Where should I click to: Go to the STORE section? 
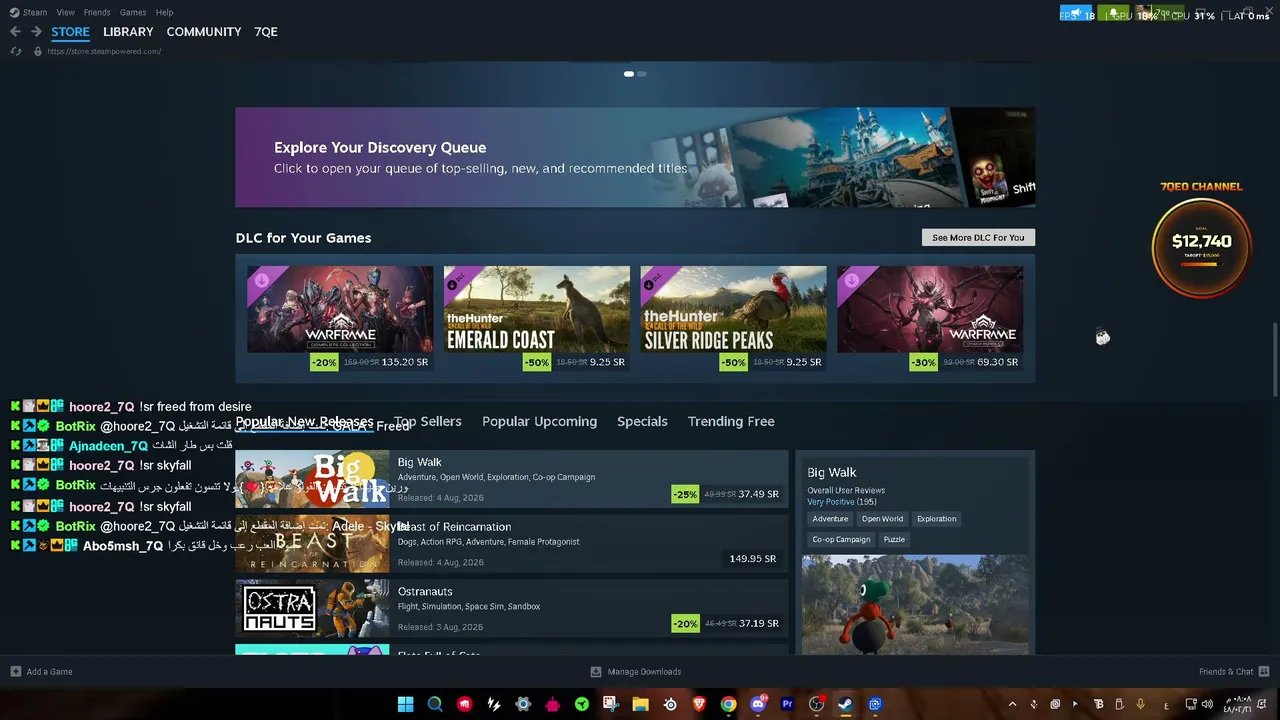click(x=70, y=32)
